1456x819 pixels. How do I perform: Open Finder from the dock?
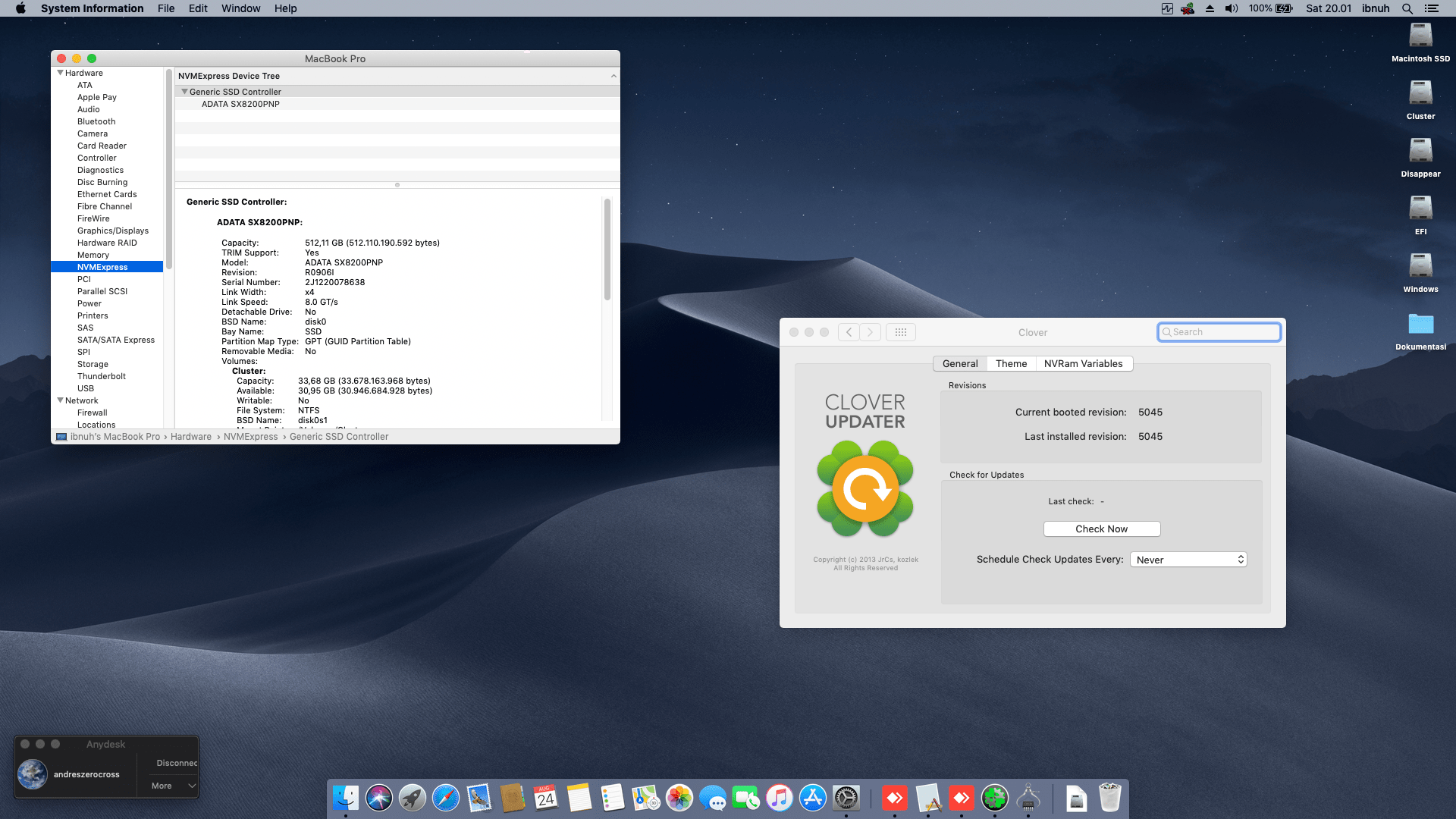pos(346,798)
